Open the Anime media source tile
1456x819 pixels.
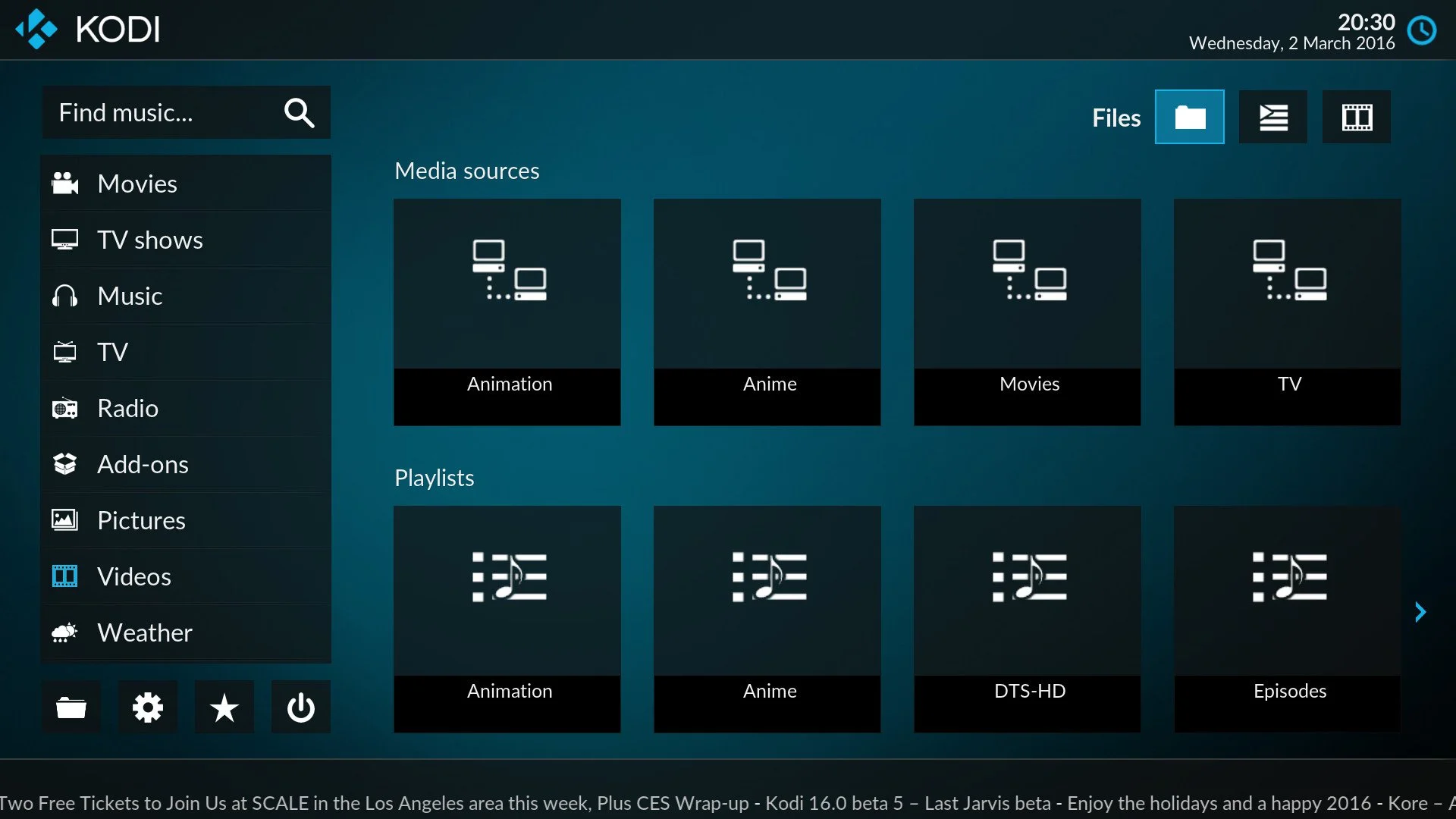point(767,312)
